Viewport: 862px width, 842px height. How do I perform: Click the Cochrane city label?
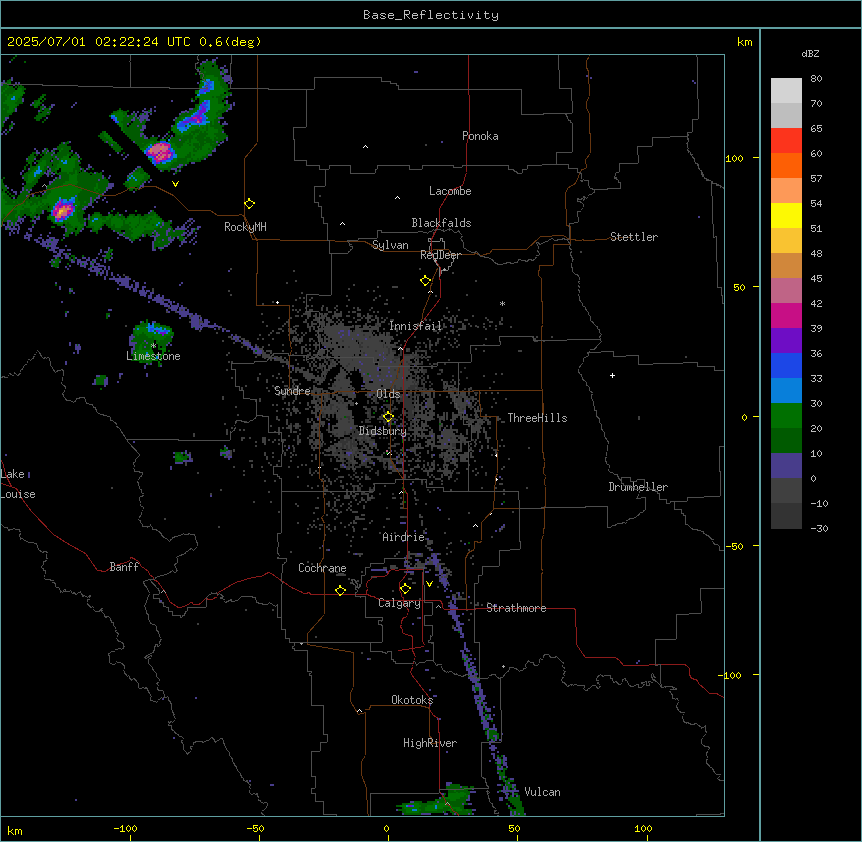(x=322, y=568)
